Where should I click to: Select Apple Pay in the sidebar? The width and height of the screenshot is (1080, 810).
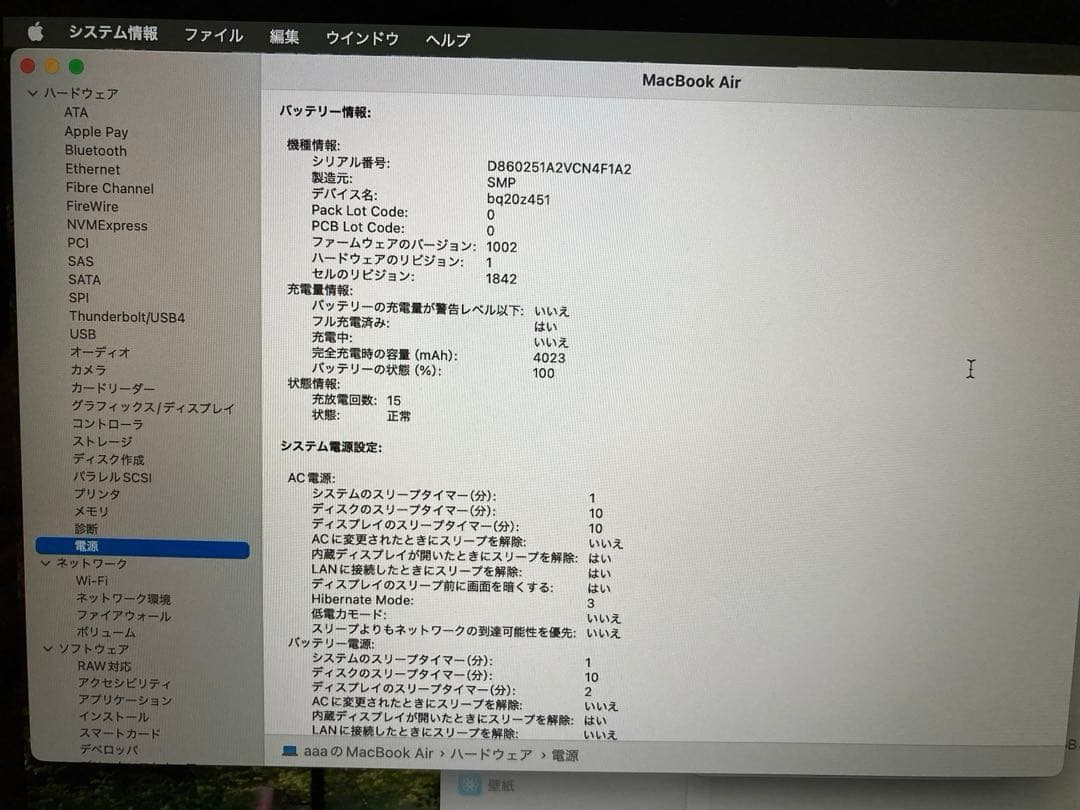coord(96,132)
